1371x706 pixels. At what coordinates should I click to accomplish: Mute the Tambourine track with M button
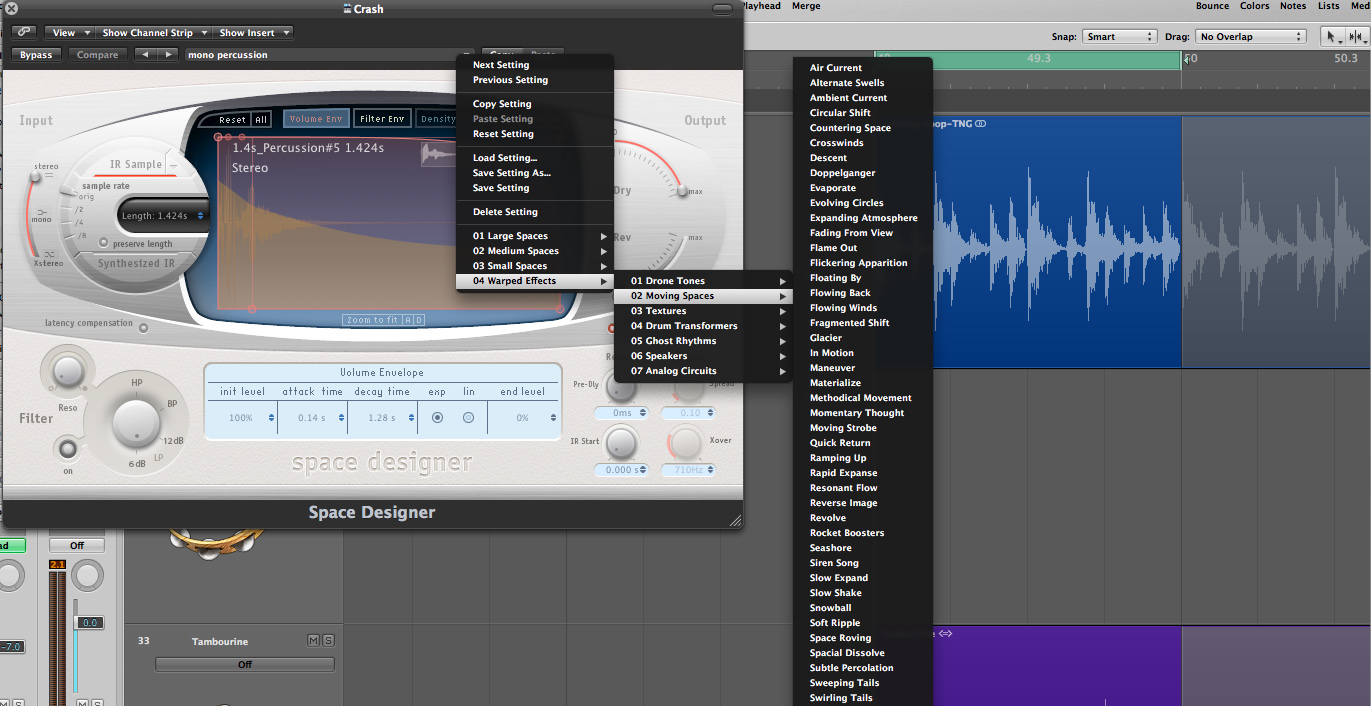tap(314, 640)
